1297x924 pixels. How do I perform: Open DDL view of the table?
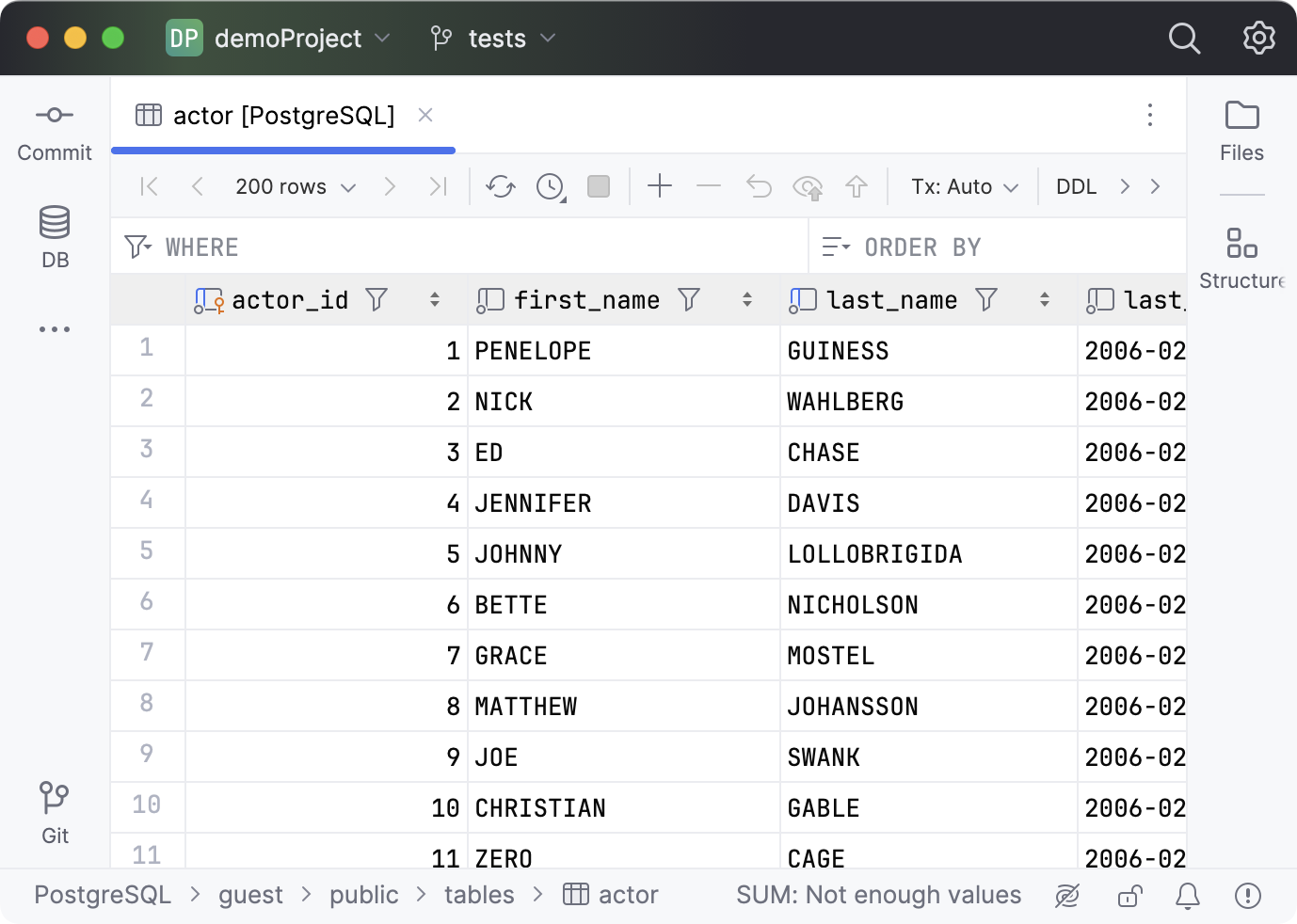(1076, 186)
